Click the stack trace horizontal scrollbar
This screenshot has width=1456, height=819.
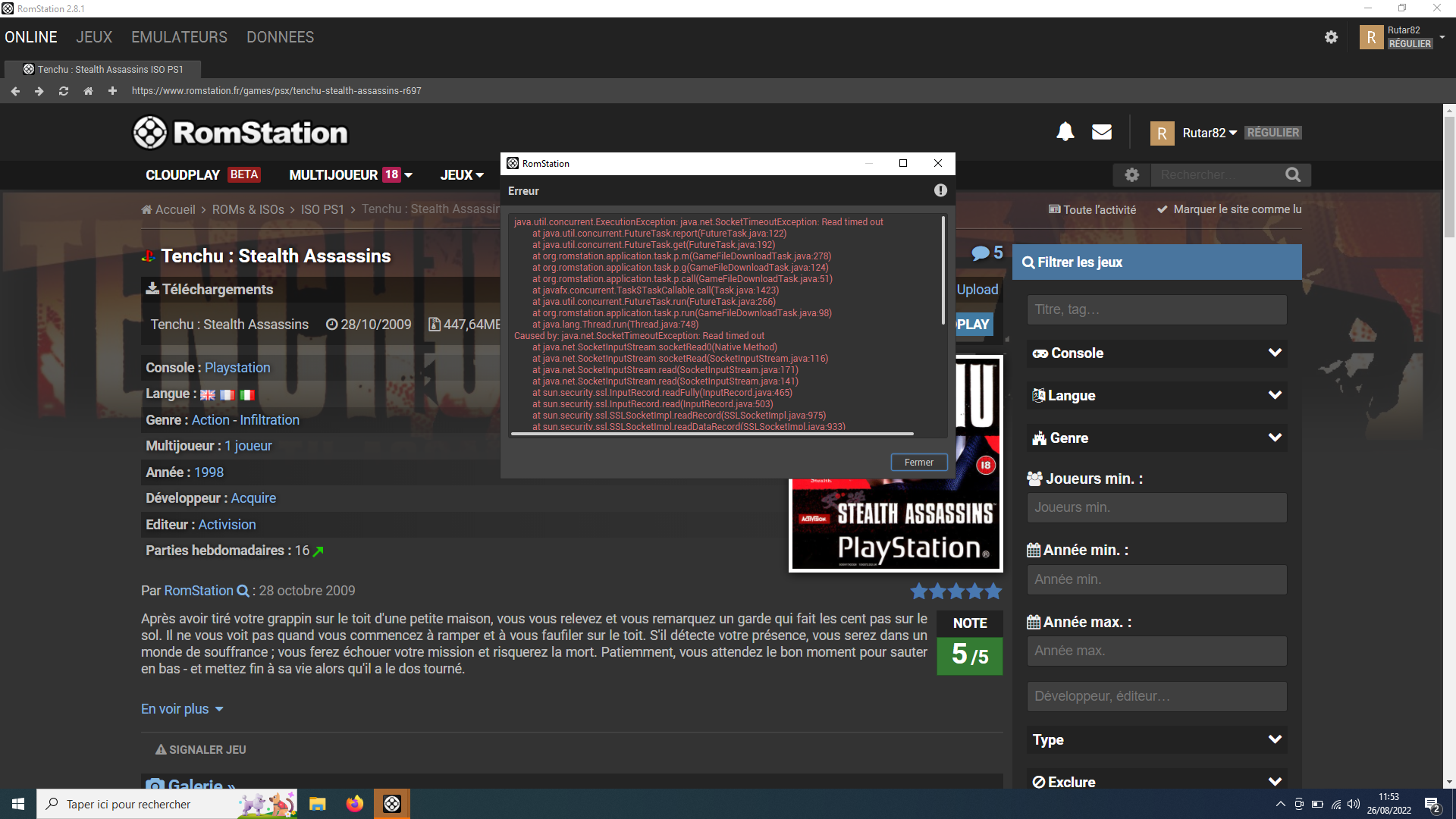point(712,434)
